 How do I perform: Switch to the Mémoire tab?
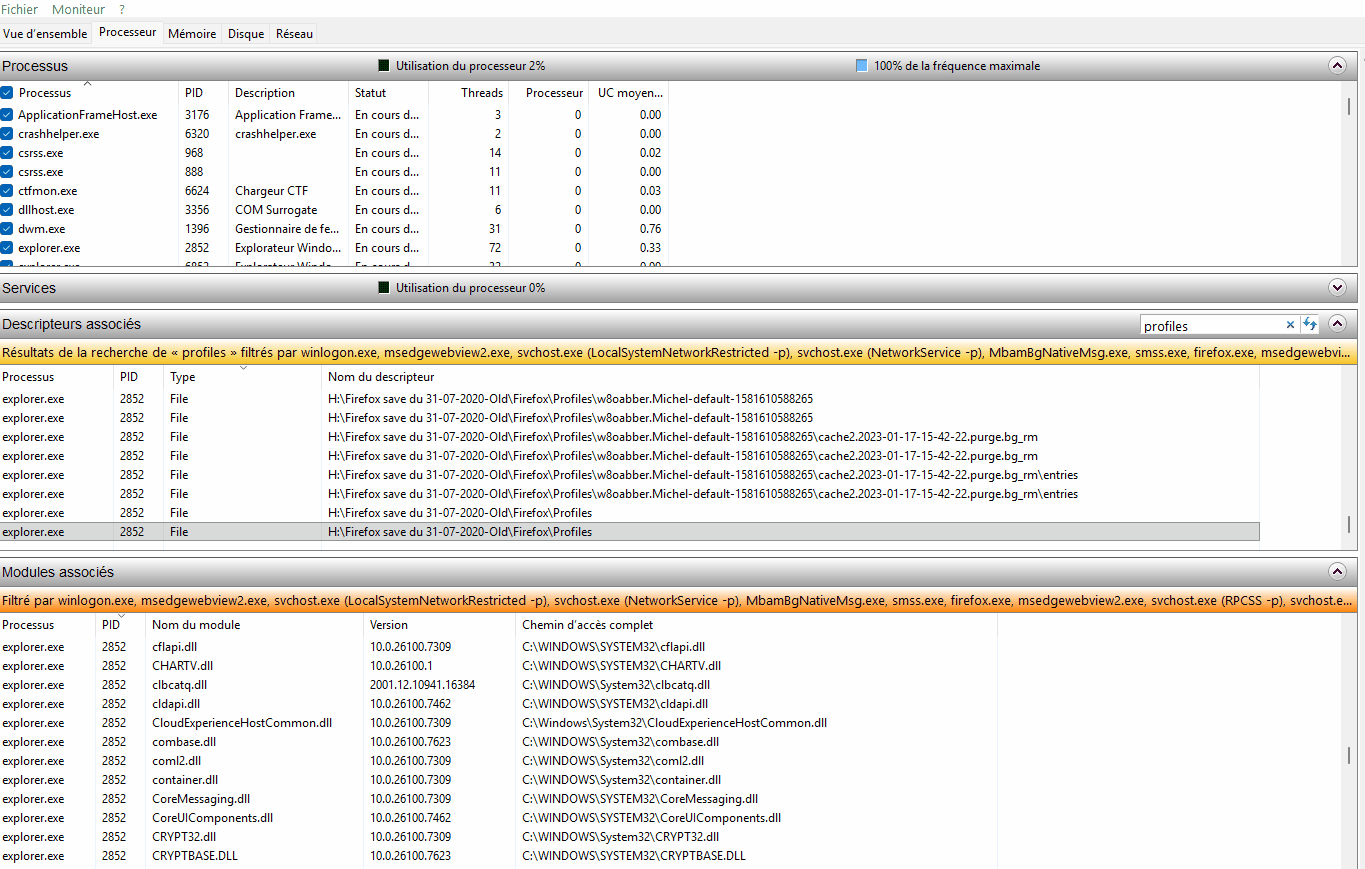(192, 33)
